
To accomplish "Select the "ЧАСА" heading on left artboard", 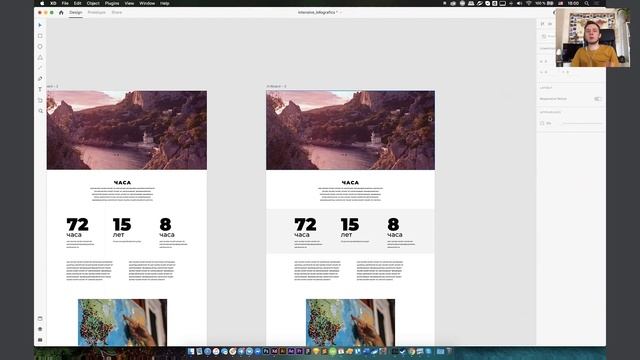I will click(122, 183).
